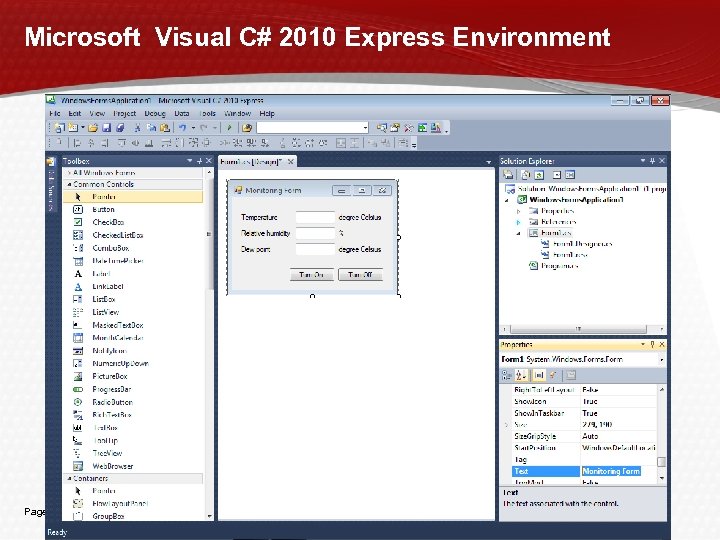Viewport: 720px width, 540px height.
Task: Select the Form1.cs [Design] tab
Action: pyautogui.click(x=257, y=162)
